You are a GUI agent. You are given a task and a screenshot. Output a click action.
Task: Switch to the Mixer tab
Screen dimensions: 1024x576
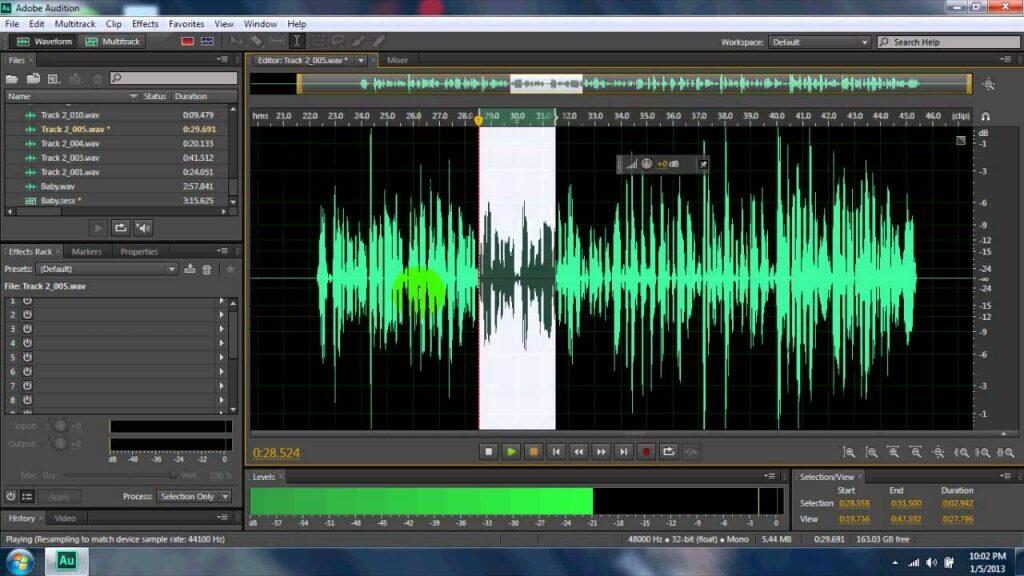[398, 60]
